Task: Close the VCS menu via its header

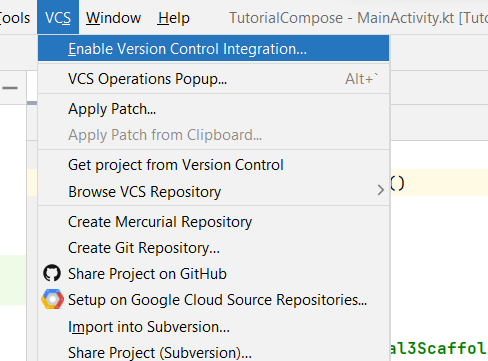Action: [x=58, y=17]
